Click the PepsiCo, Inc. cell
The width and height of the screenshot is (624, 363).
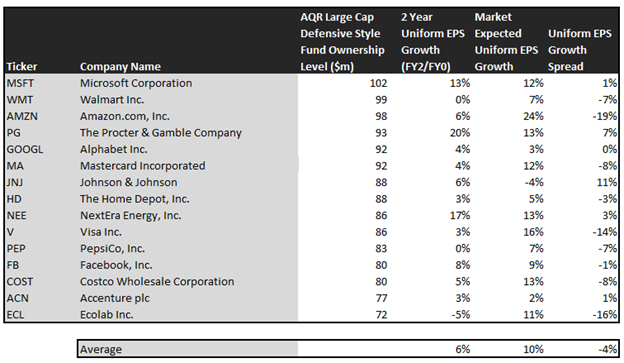coord(112,248)
